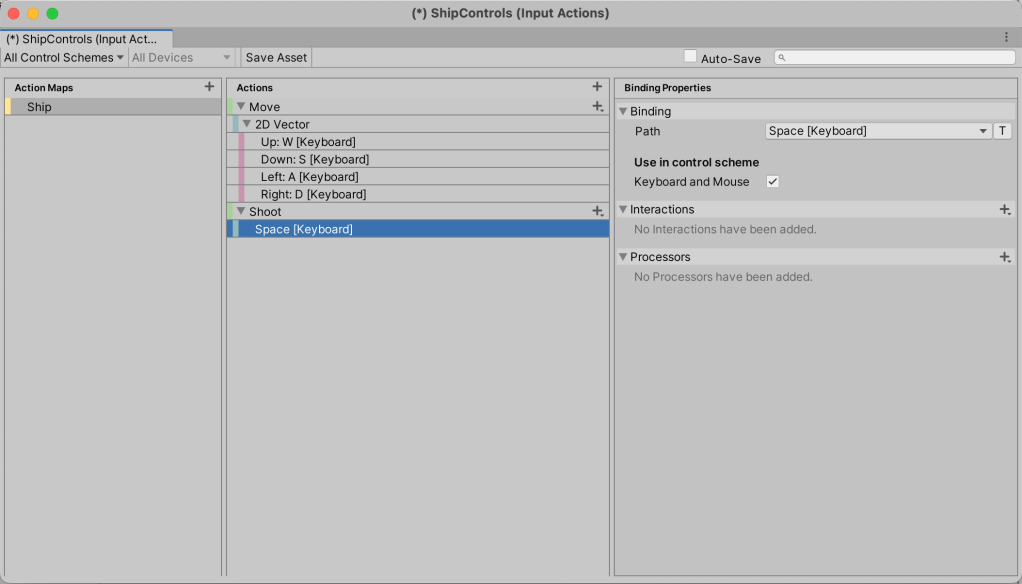The image size is (1022, 584).
Task: Add a new action map with plus icon
Action: click(x=209, y=87)
